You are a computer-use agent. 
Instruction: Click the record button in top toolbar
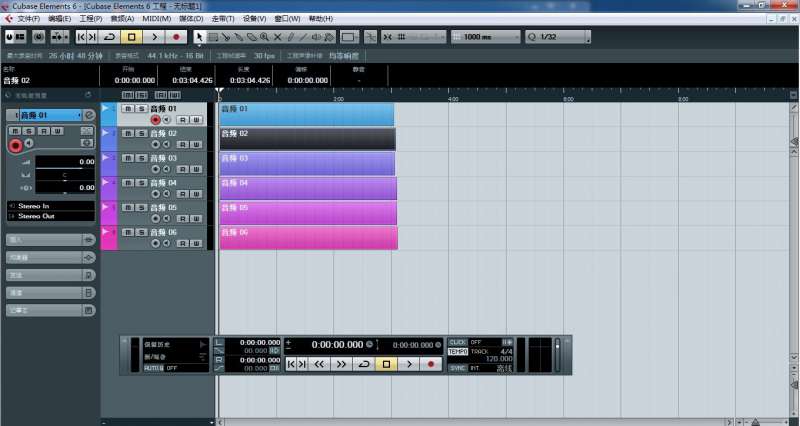[x=178, y=37]
